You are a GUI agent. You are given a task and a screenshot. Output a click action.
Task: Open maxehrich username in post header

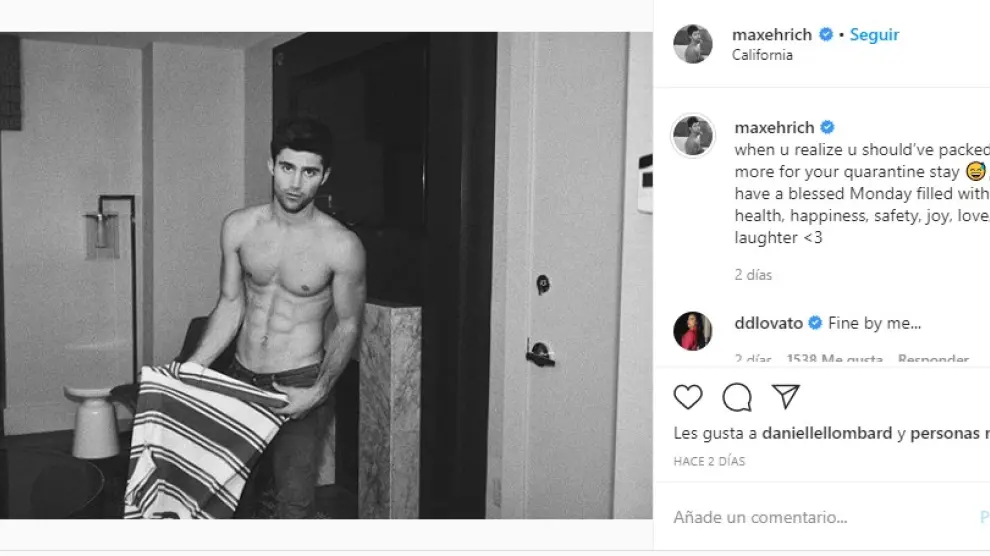point(772,35)
